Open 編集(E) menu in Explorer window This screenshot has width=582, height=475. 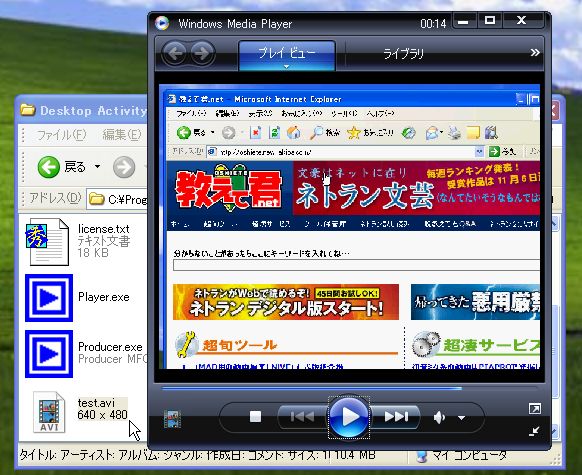click(x=122, y=134)
